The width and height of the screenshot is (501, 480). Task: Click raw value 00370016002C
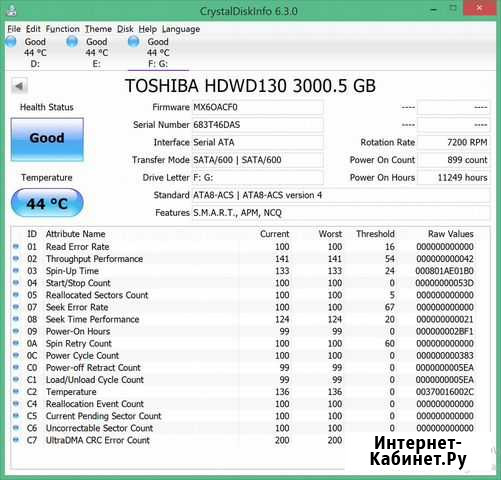coord(444,392)
